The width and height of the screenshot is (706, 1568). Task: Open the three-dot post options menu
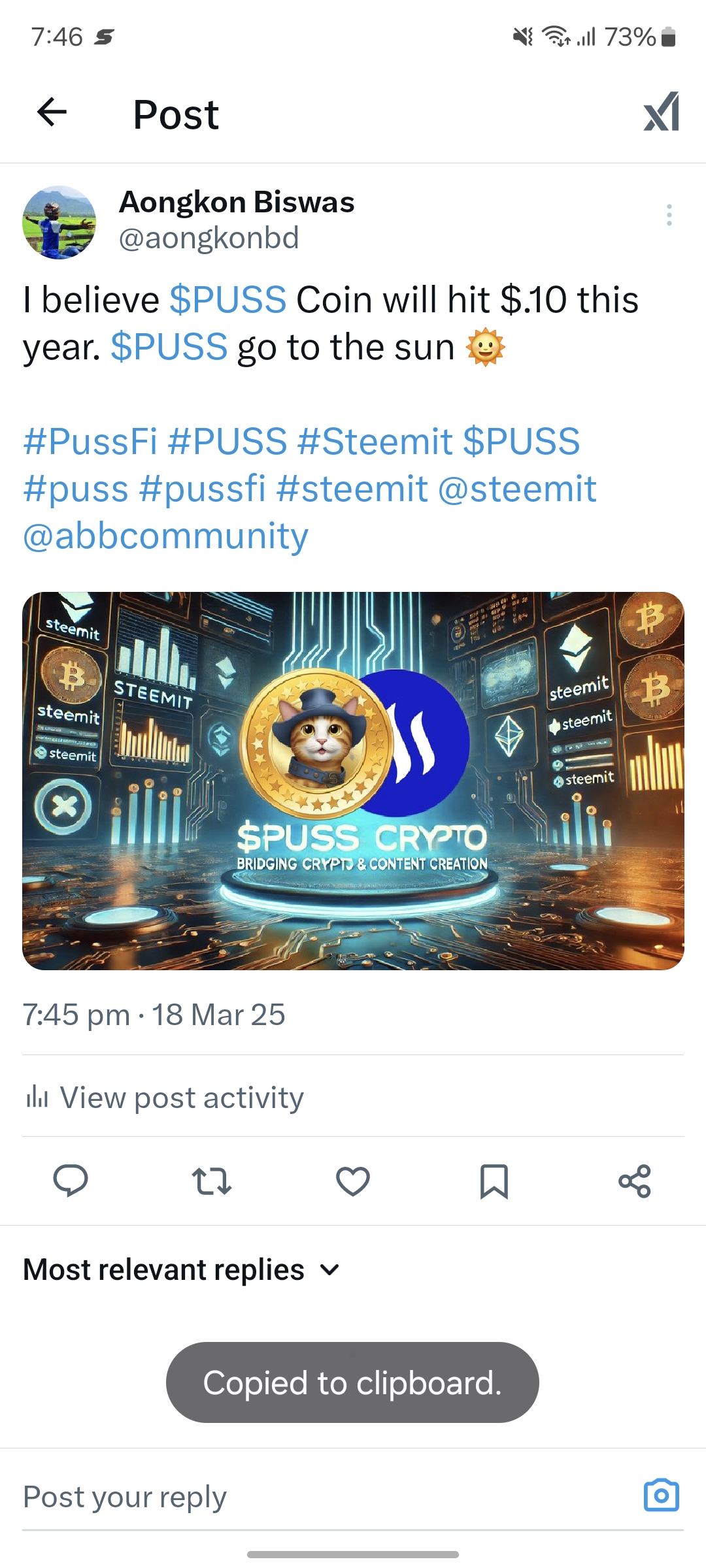pyautogui.click(x=669, y=215)
